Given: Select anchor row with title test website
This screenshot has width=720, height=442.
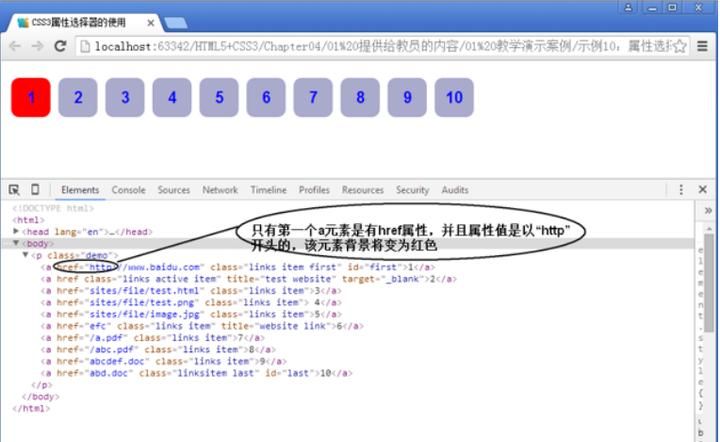Looking at the screenshot, I should (248, 279).
